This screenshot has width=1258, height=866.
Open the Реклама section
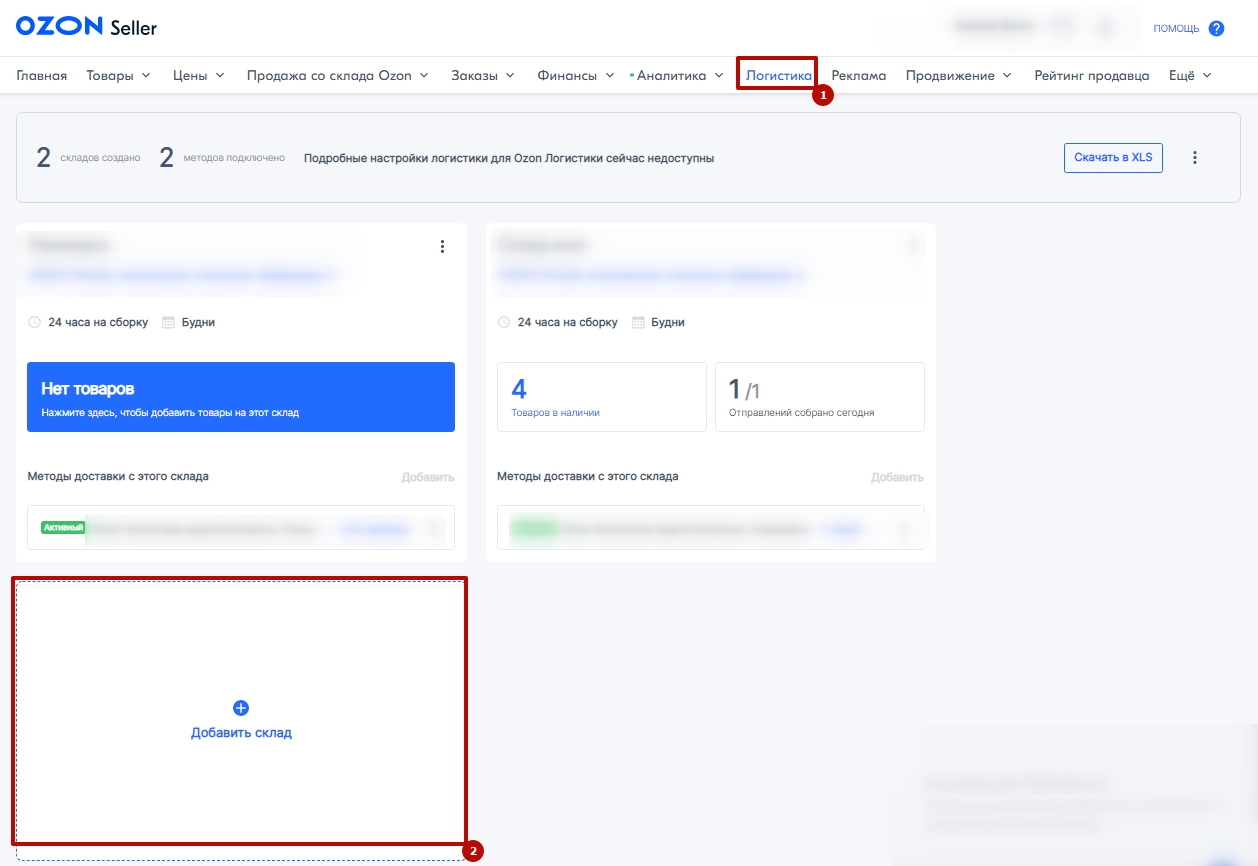[x=859, y=75]
